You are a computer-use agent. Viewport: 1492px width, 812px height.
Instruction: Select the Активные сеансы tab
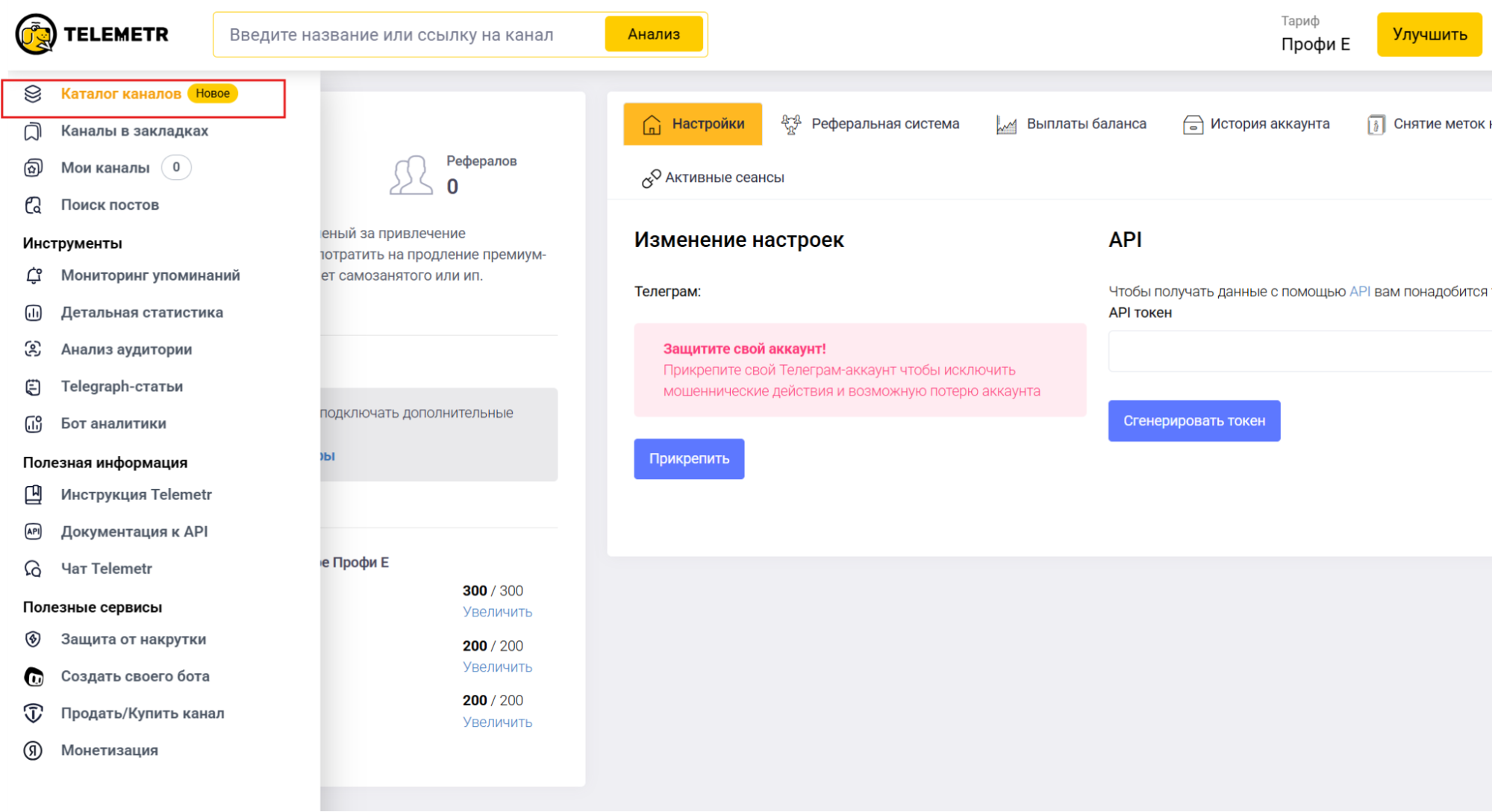pos(713,178)
